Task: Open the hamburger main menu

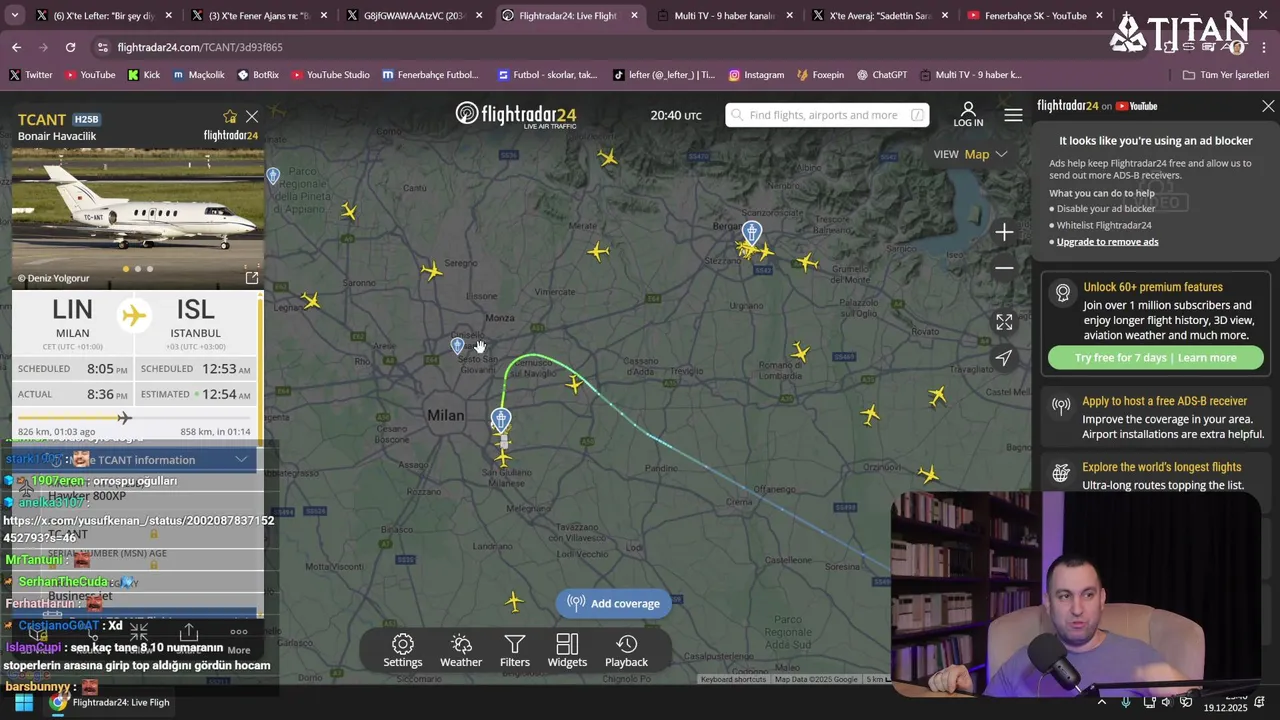Action: (x=1013, y=115)
